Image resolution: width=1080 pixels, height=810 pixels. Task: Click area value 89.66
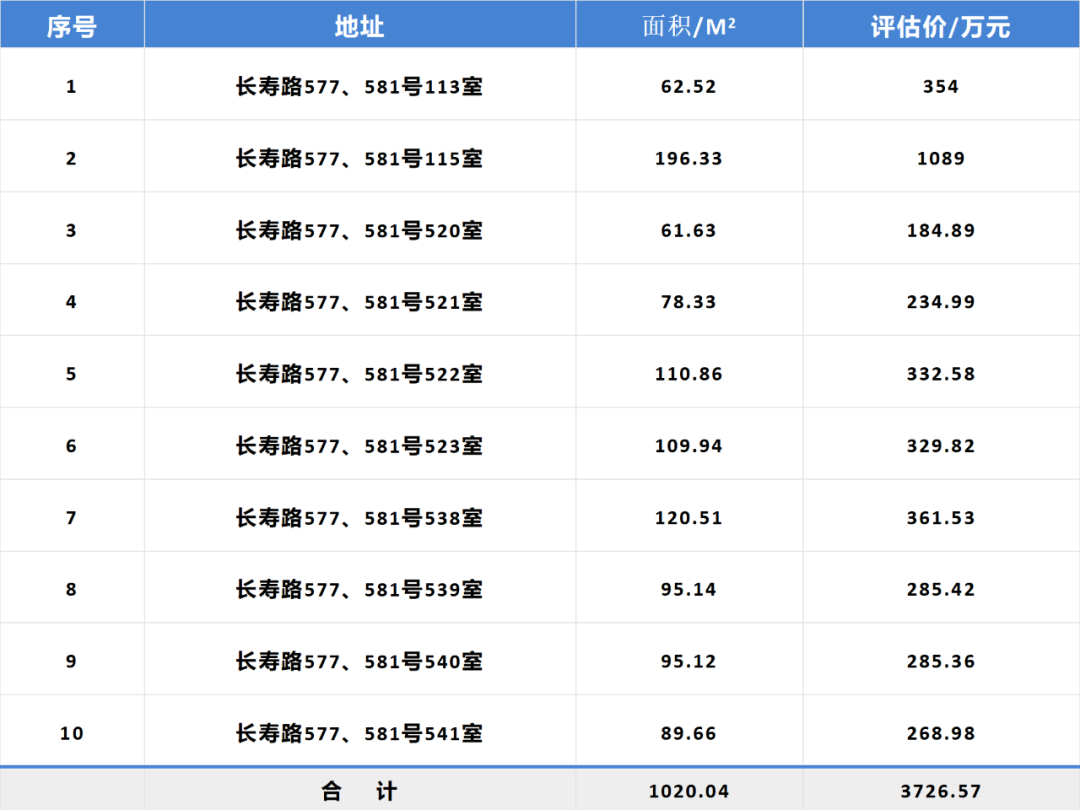pos(689,733)
